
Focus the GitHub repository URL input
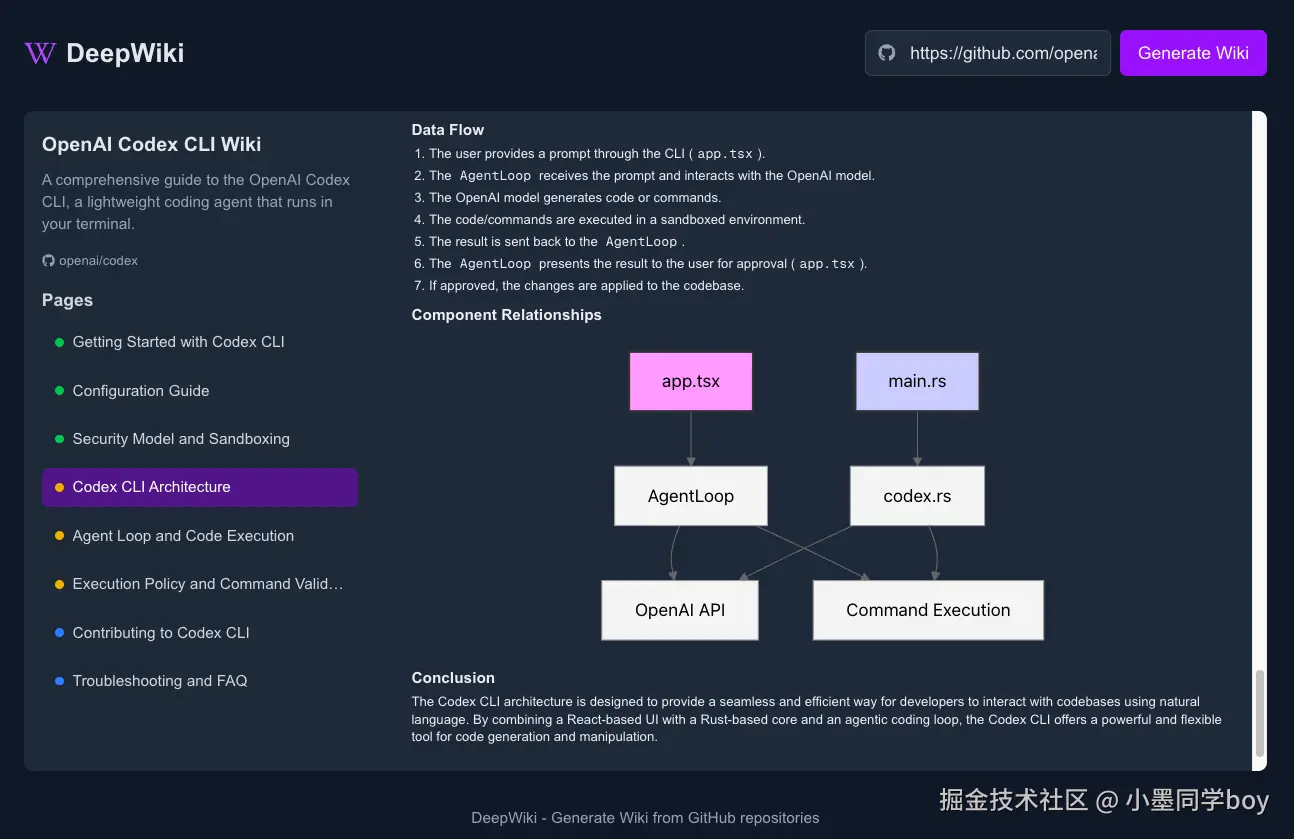[x=988, y=53]
